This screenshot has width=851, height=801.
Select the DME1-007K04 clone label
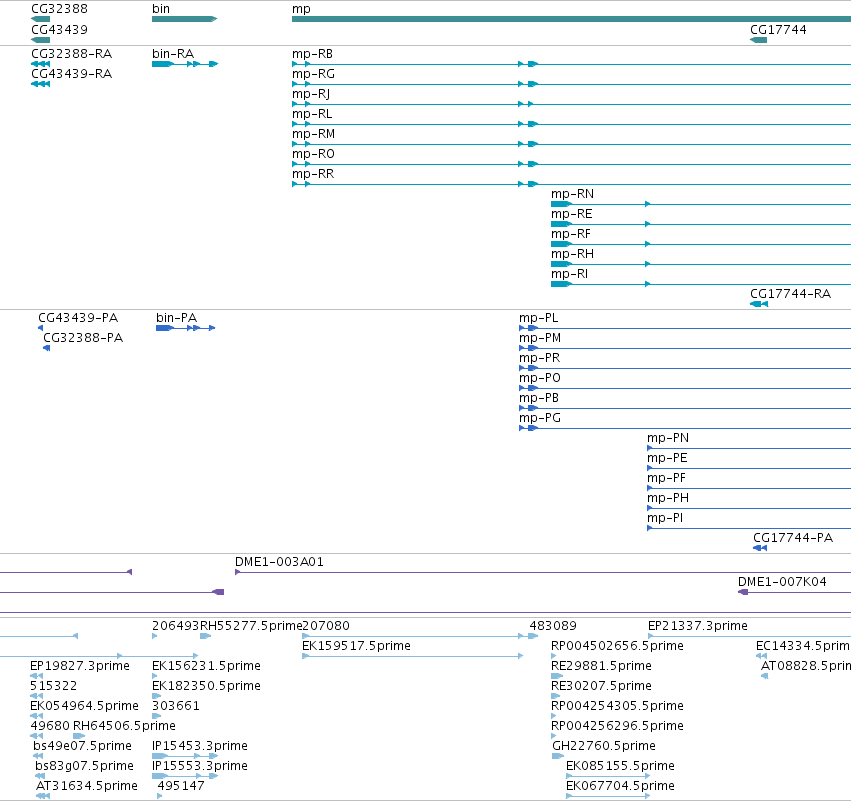(x=782, y=582)
